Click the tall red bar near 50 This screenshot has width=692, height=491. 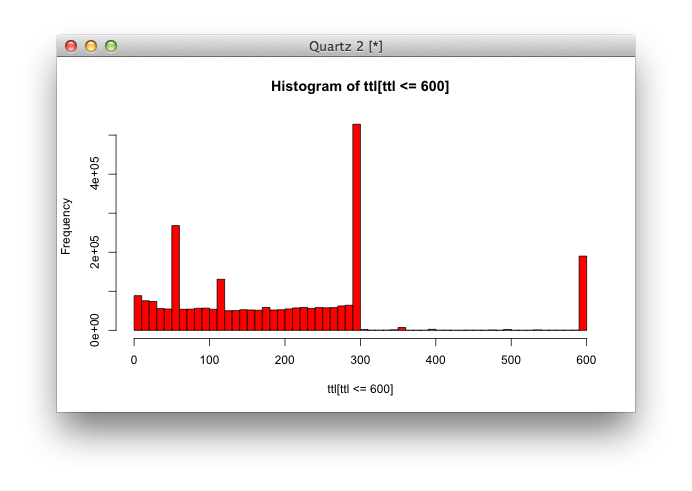pyautogui.click(x=176, y=277)
